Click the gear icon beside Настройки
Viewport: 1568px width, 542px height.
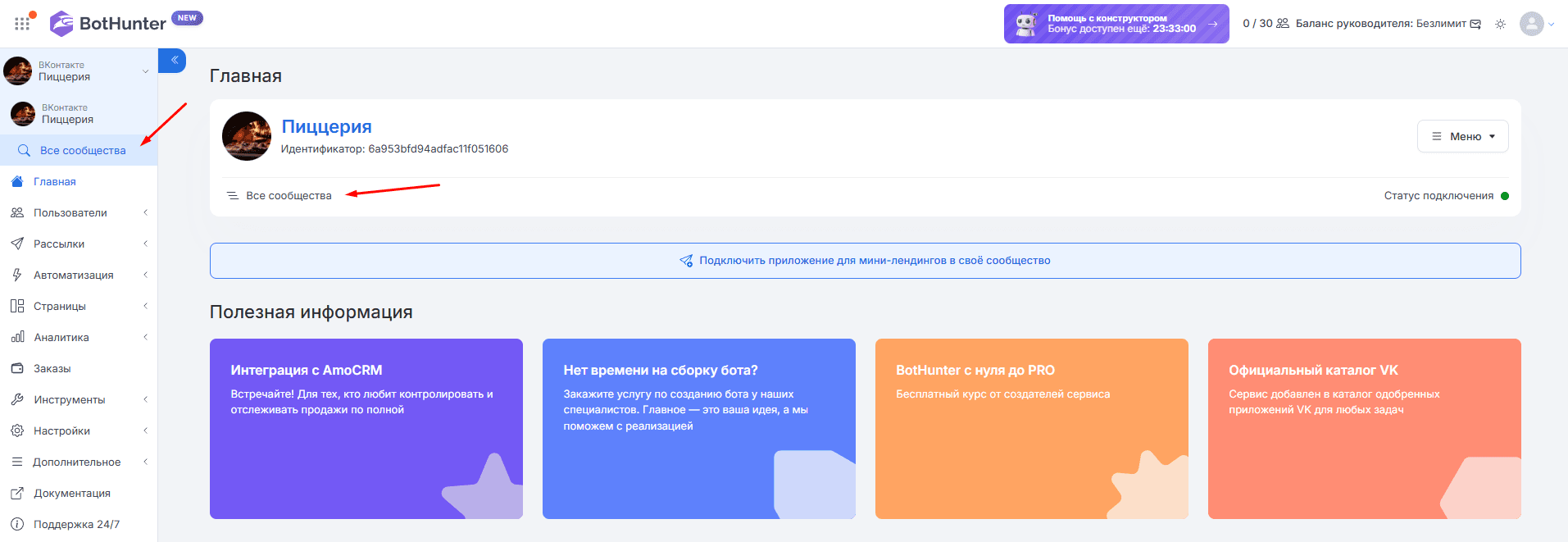[17, 430]
